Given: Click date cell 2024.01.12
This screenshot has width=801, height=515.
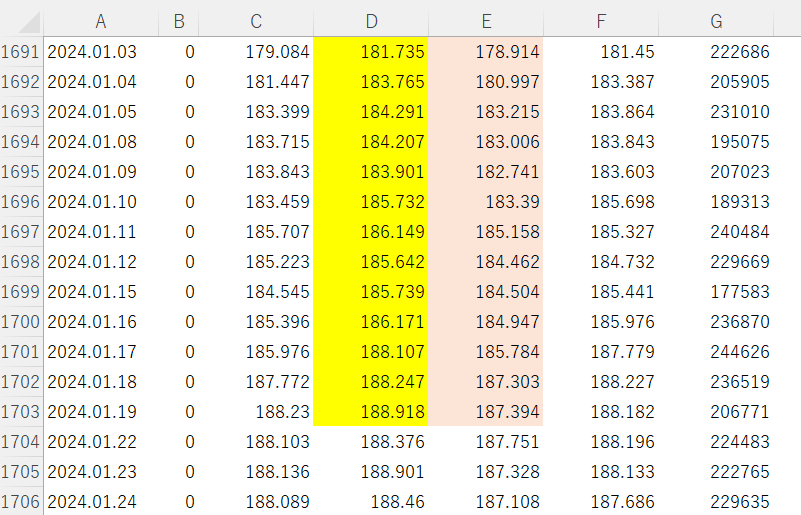Looking at the screenshot, I should 101,262.
